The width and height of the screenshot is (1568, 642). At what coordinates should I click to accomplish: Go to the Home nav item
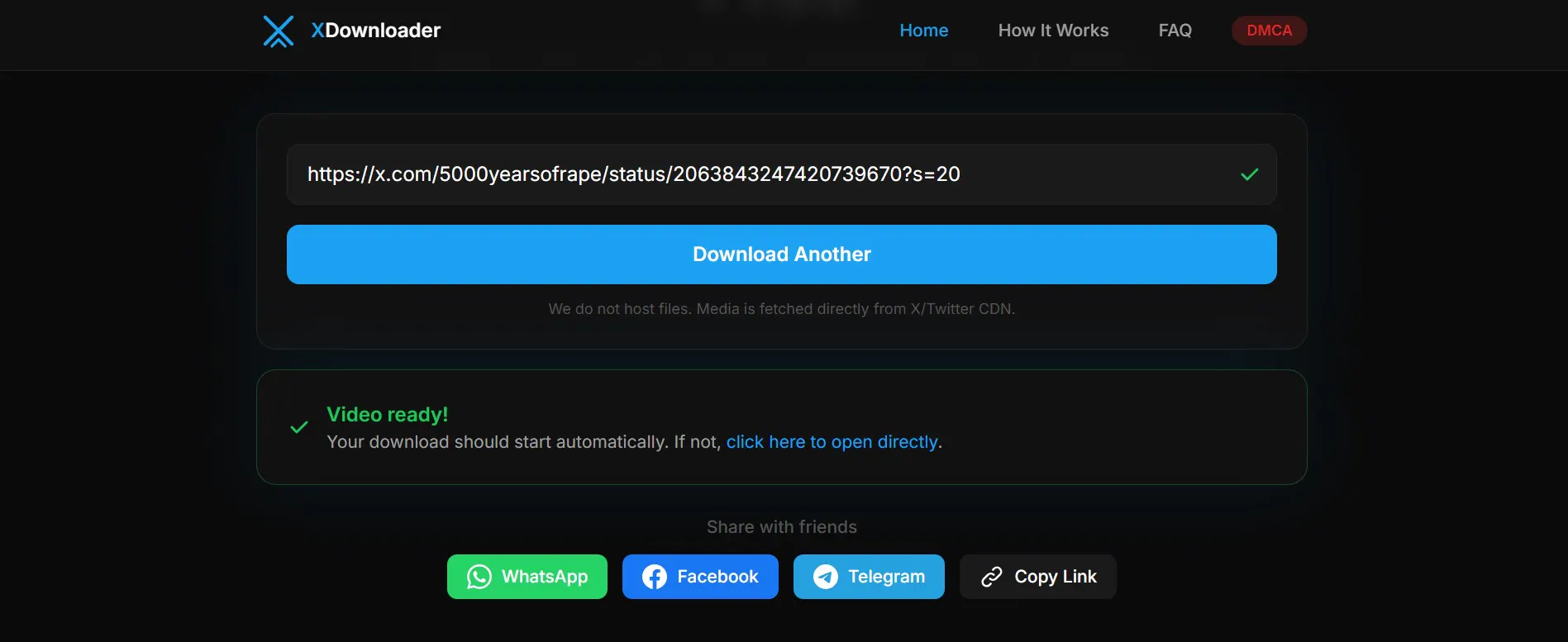923,31
